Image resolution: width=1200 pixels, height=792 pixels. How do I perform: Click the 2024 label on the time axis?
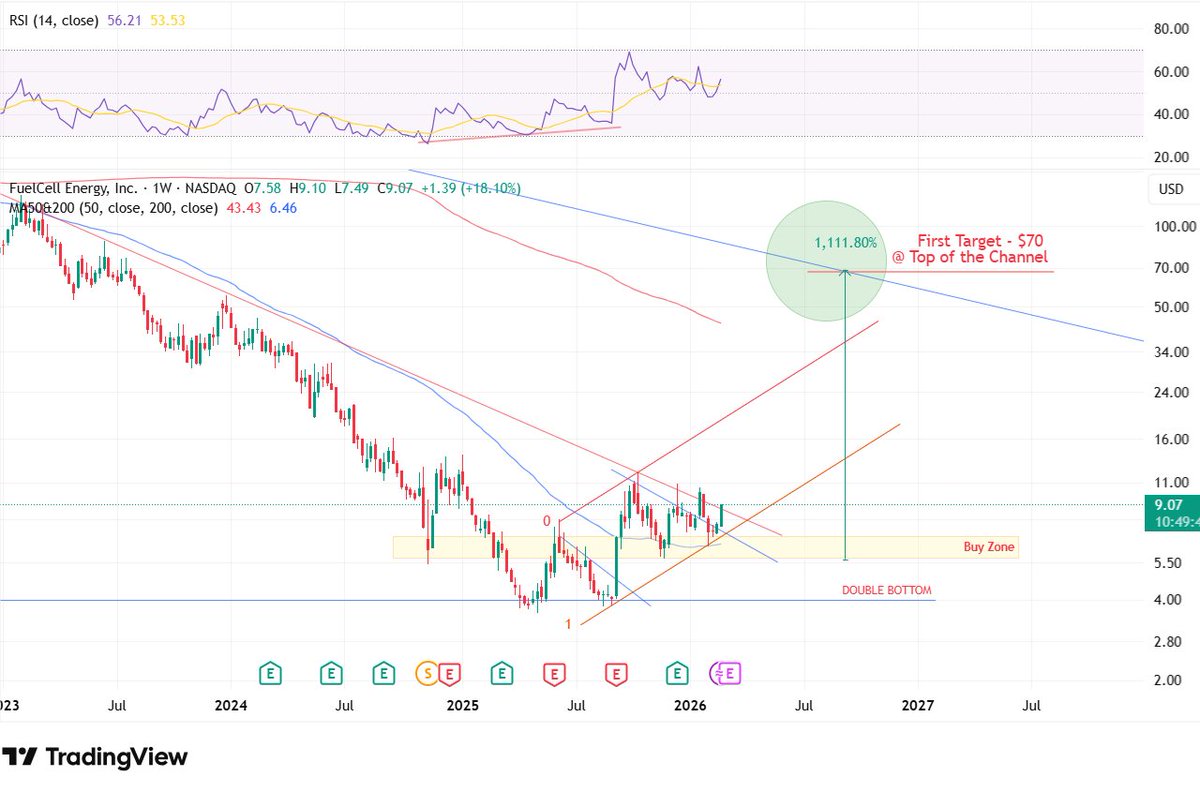point(231,706)
